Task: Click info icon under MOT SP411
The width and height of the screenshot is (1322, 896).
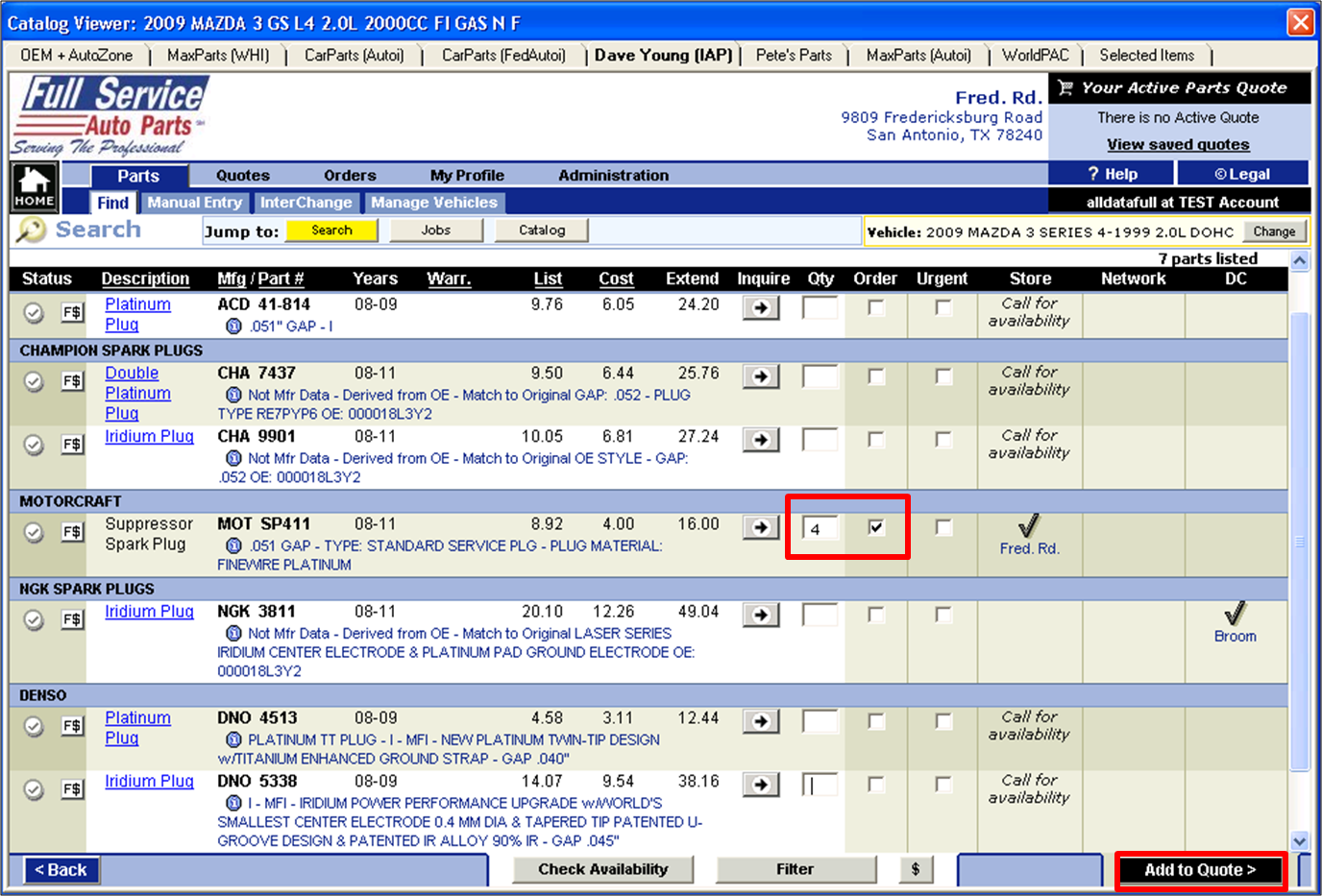Action: pos(233,545)
